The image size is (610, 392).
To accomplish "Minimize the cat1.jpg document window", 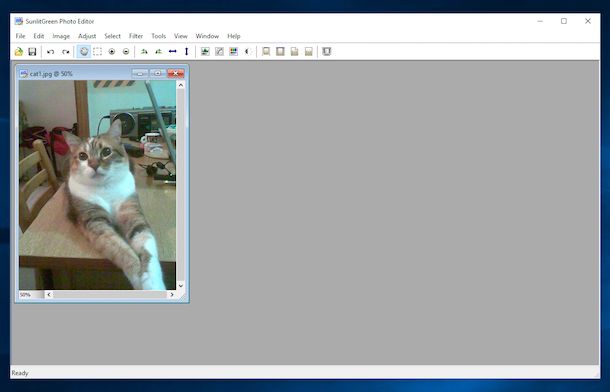I will (140, 73).
